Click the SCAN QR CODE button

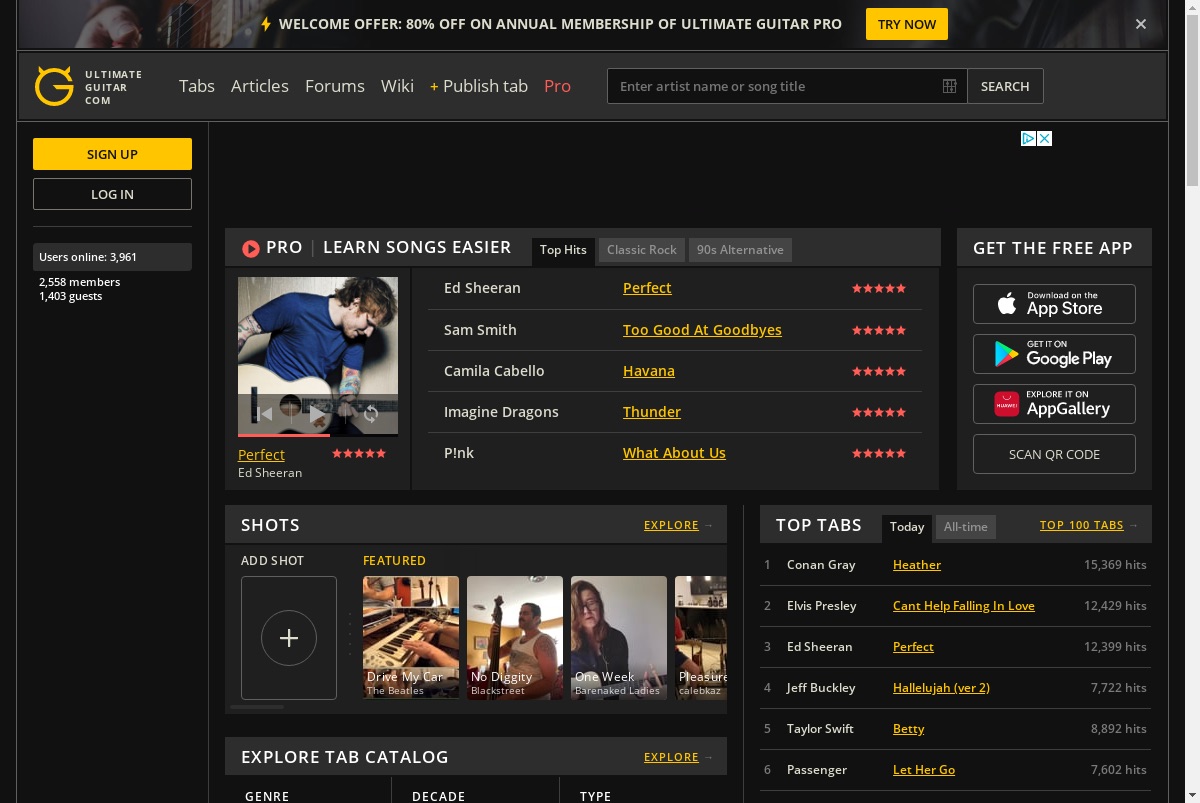[x=1054, y=454]
